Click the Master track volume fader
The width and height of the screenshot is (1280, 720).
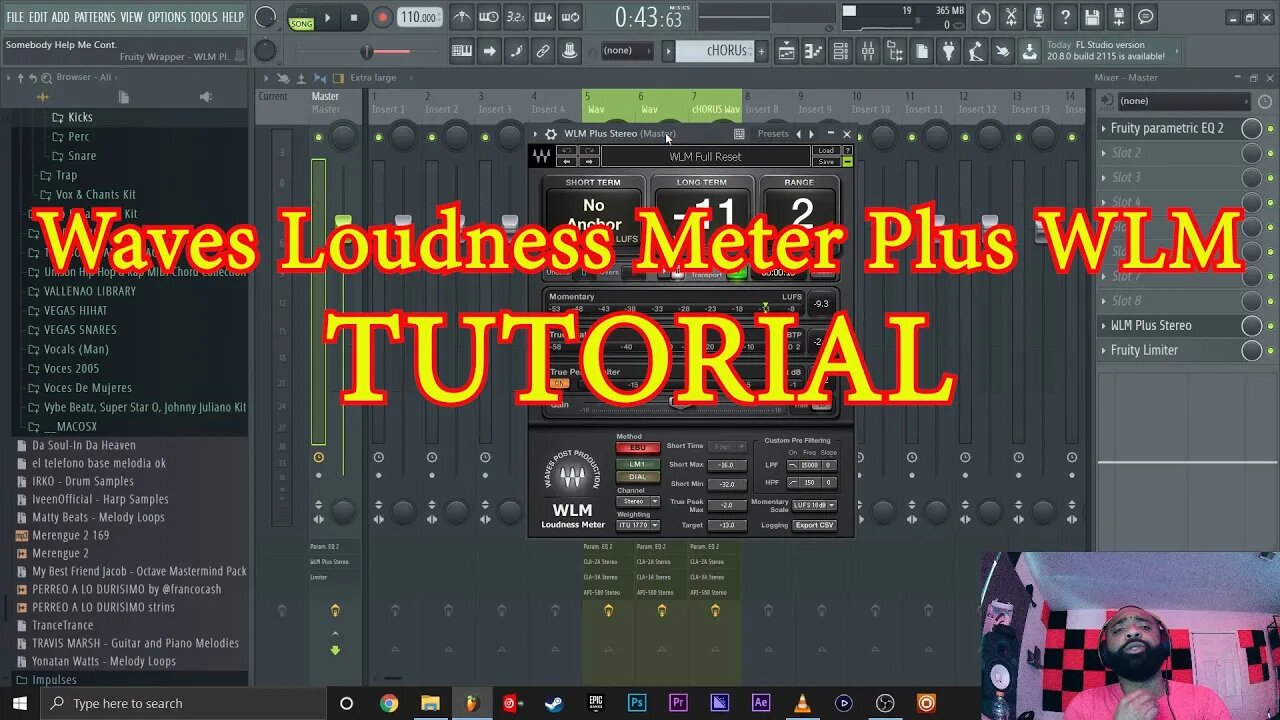click(x=343, y=222)
